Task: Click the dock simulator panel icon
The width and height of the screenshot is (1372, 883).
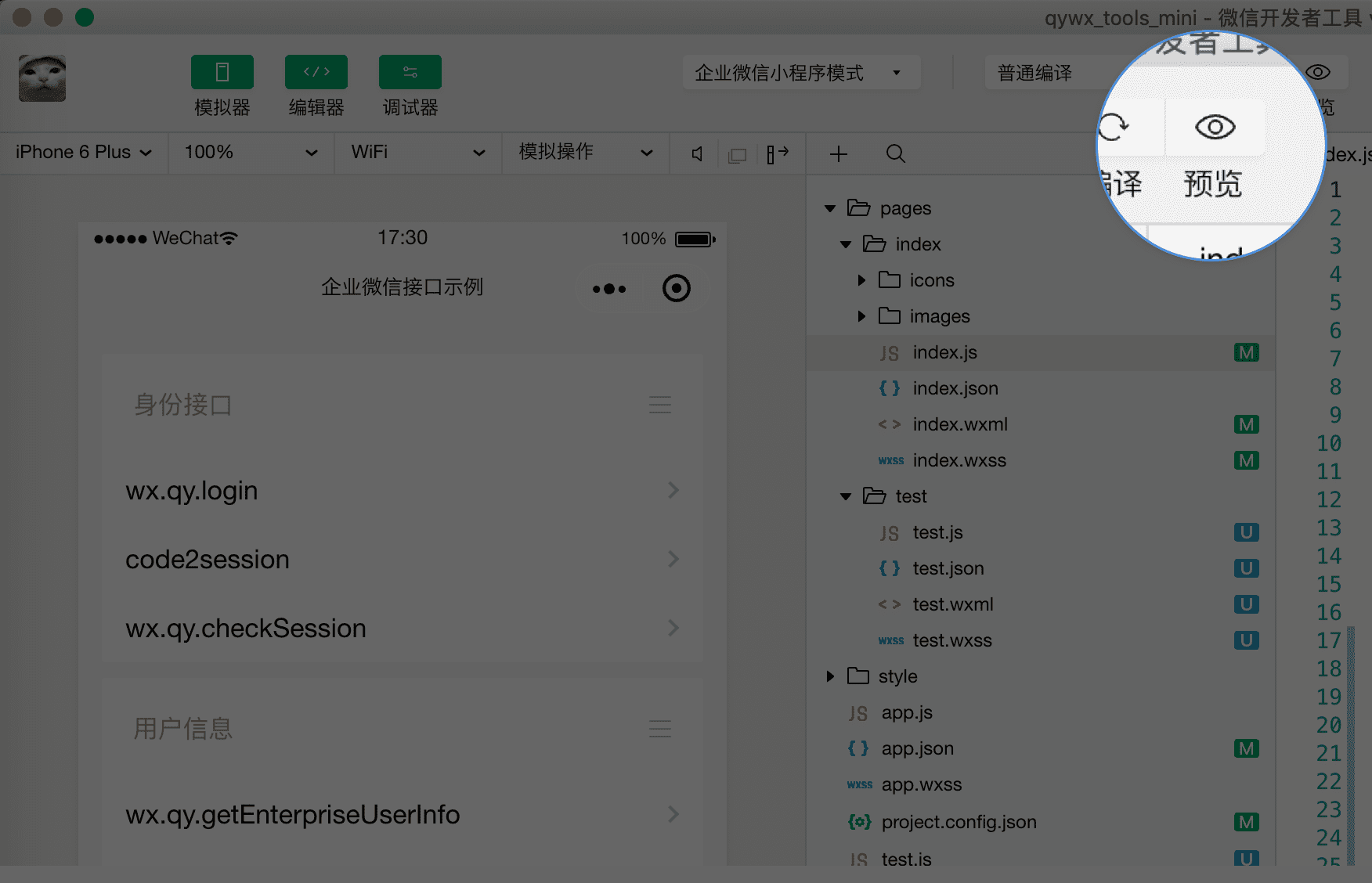Action: tap(777, 154)
